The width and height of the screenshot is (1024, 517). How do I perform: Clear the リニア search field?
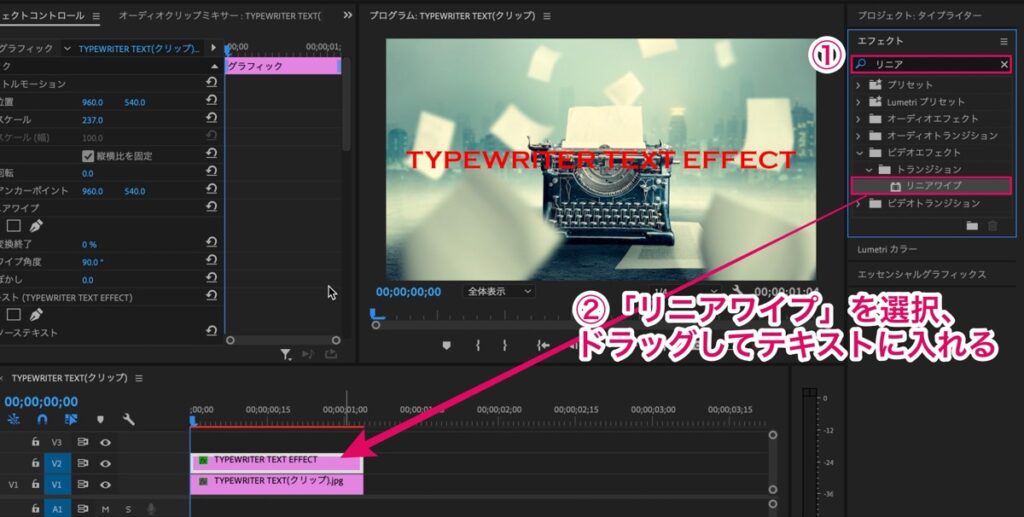tap(1004, 64)
